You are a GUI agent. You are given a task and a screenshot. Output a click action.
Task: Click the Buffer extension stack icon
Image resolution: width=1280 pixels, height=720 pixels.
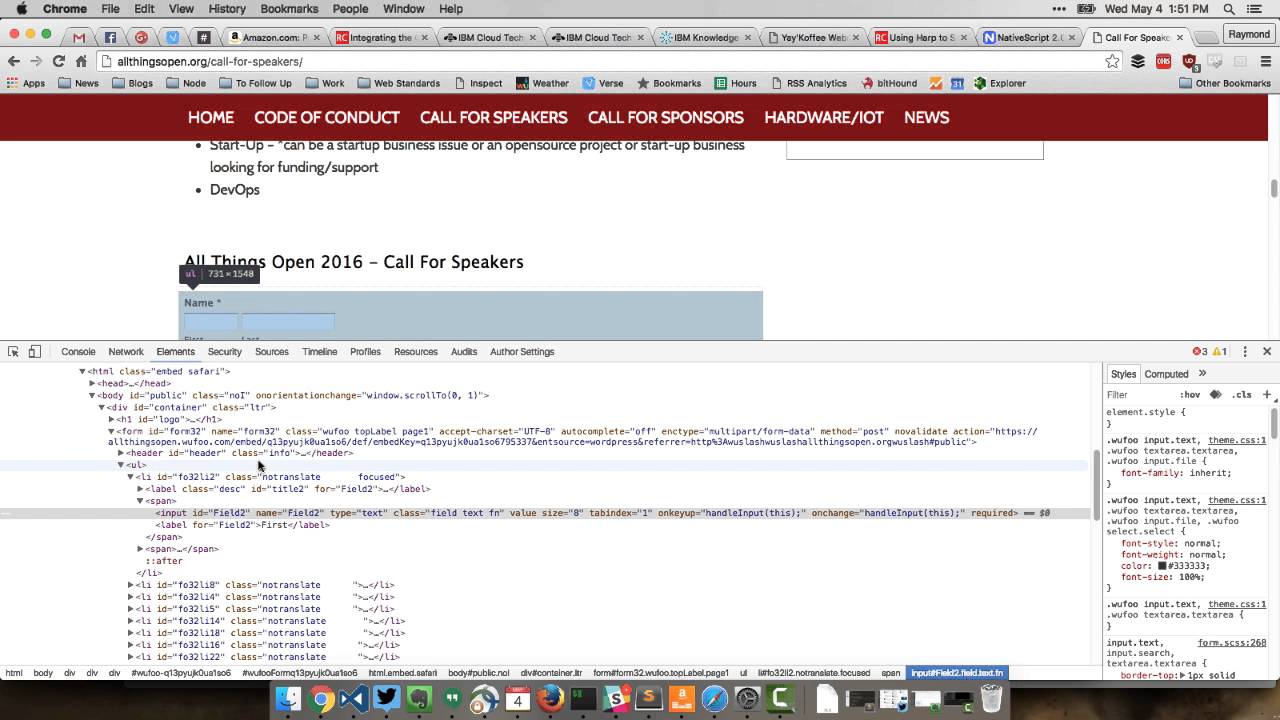pos(1138,61)
